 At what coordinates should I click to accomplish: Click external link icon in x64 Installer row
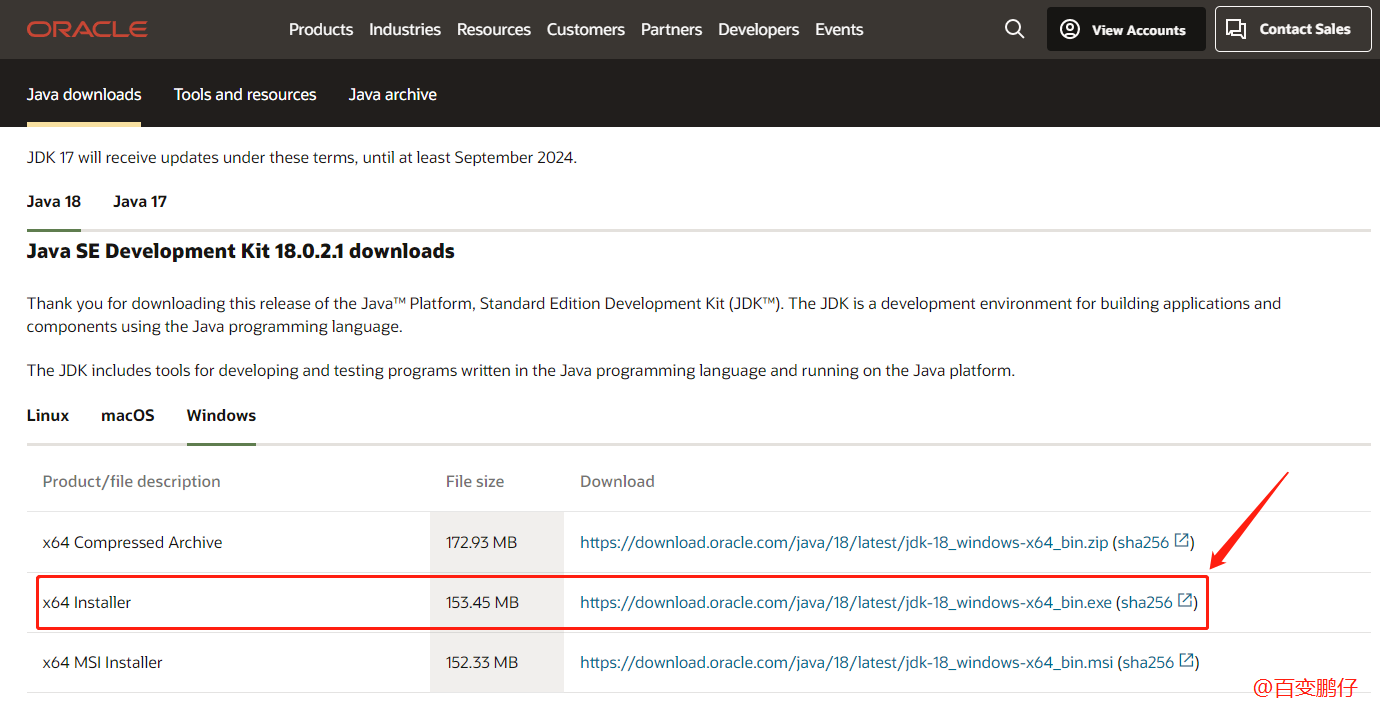click(1185, 601)
